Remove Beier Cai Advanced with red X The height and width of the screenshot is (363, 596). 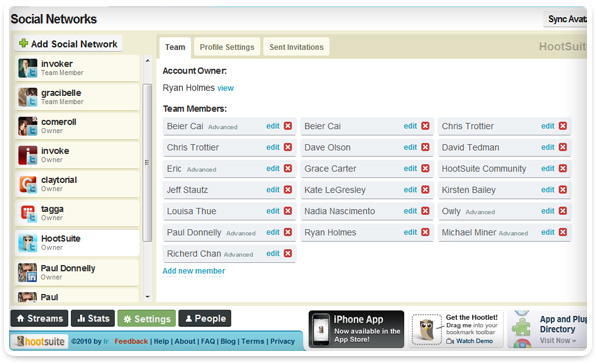[x=288, y=126]
